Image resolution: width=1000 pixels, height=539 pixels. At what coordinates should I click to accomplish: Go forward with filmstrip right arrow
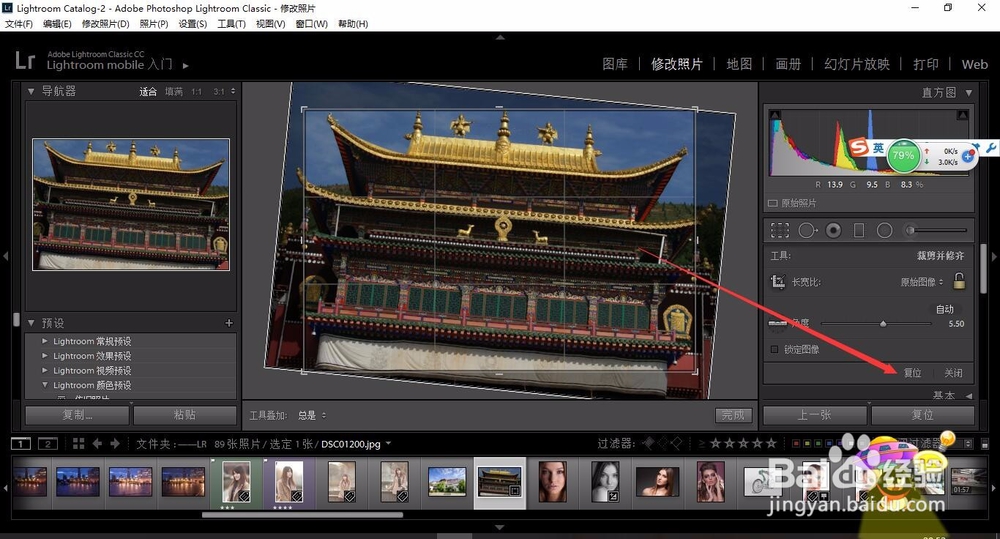(115, 443)
